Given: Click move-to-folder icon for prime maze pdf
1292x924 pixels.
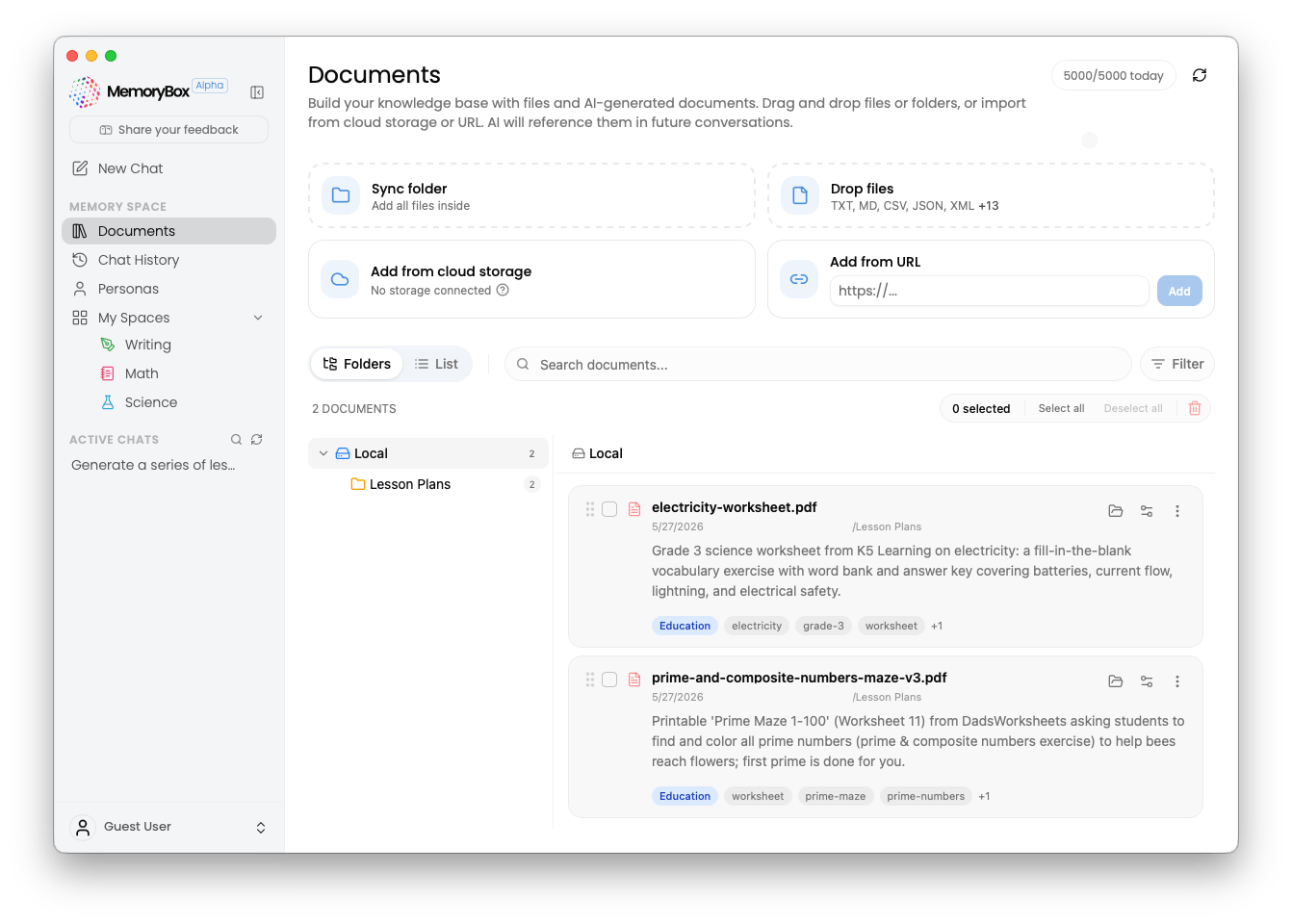Looking at the screenshot, I should pos(1116,681).
